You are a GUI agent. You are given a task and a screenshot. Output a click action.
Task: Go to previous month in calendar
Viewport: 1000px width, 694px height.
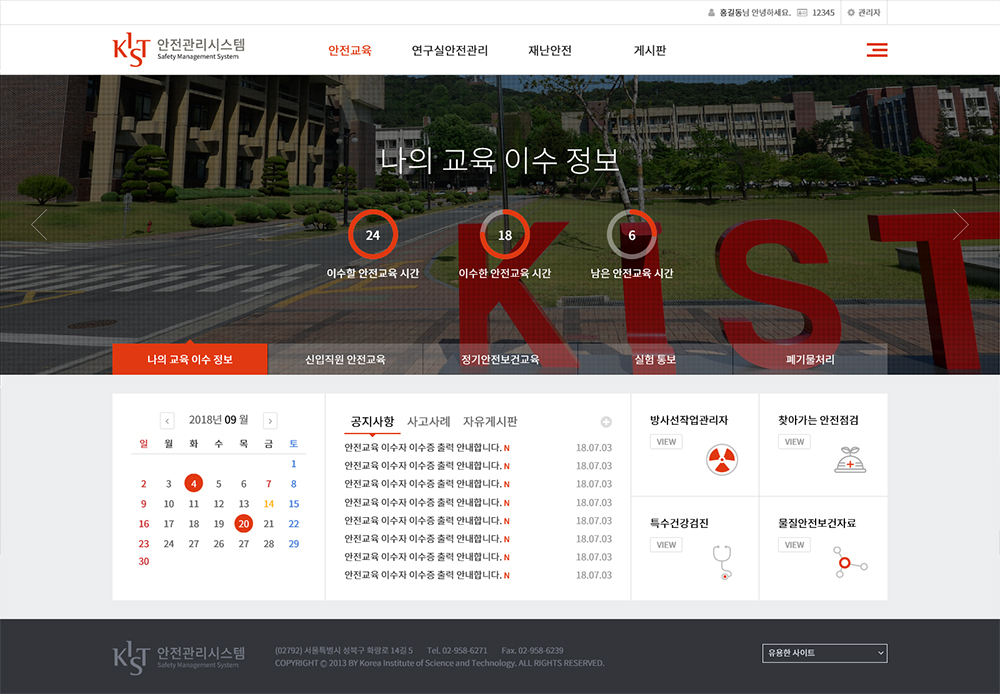pyautogui.click(x=167, y=421)
